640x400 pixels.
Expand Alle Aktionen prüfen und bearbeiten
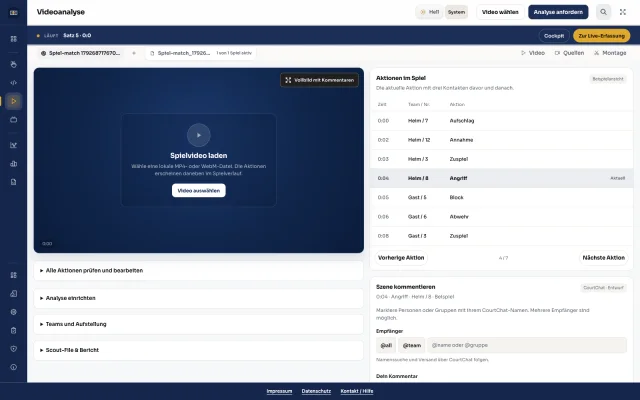click(198, 271)
